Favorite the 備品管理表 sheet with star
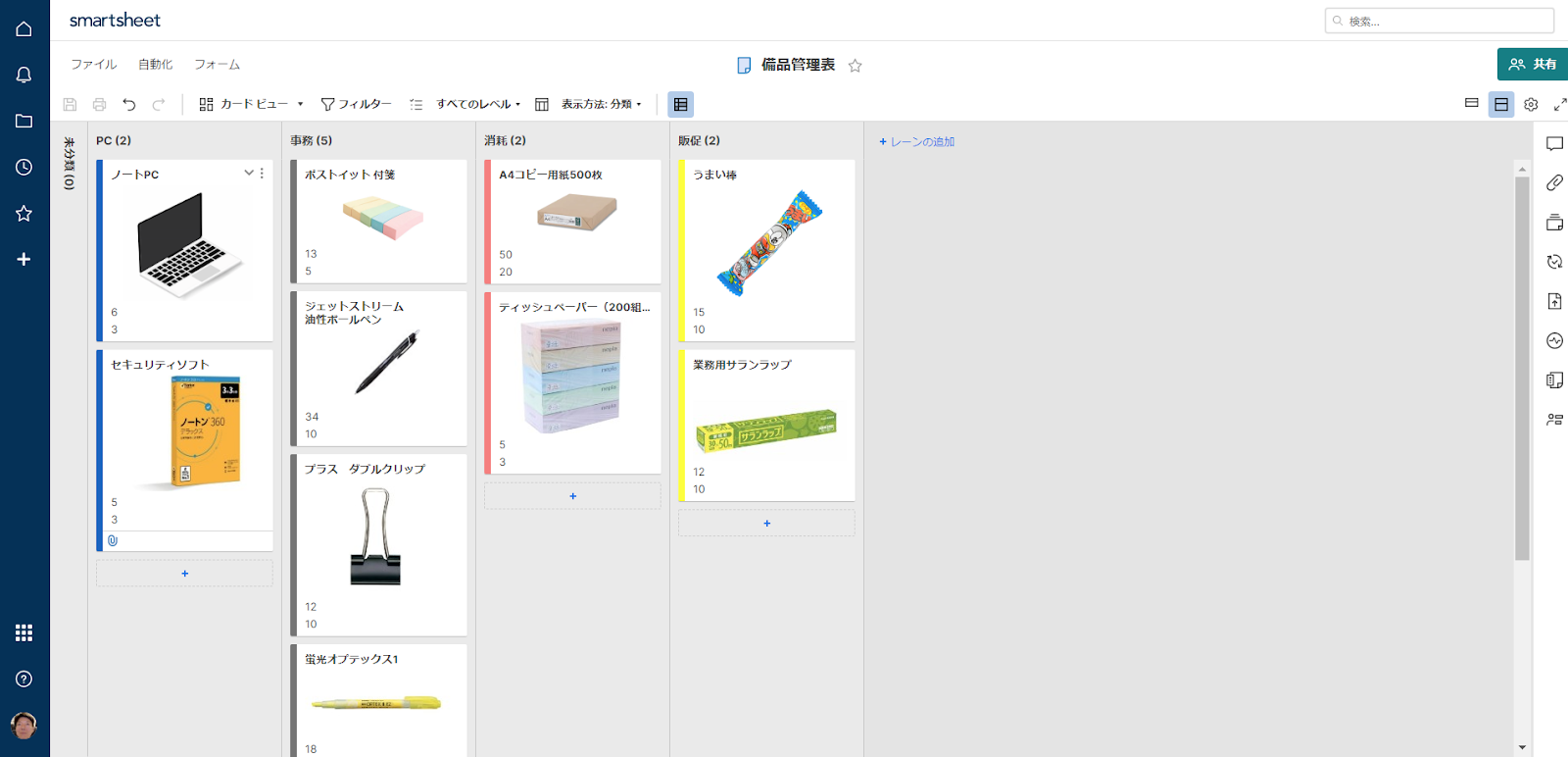Viewport: 1568px width, 757px height. [856, 66]
